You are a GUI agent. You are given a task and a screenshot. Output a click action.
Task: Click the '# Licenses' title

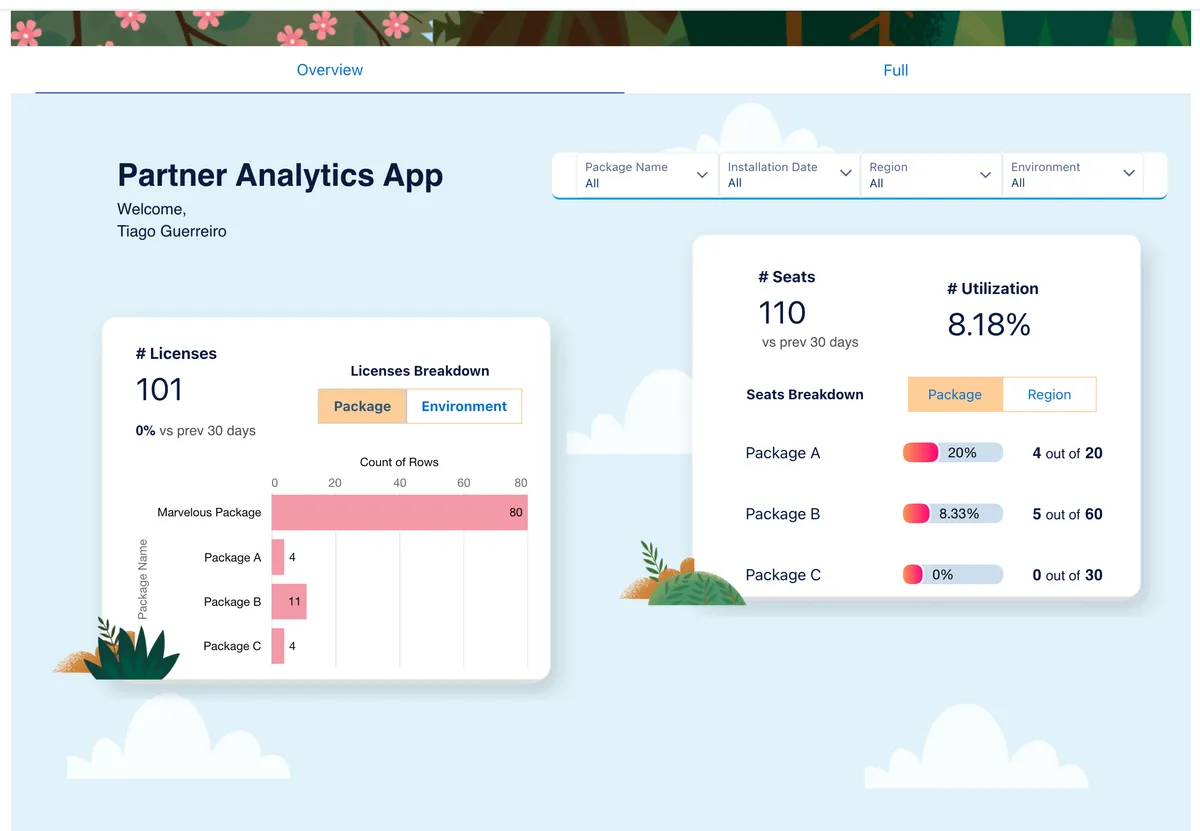point(176,353)
